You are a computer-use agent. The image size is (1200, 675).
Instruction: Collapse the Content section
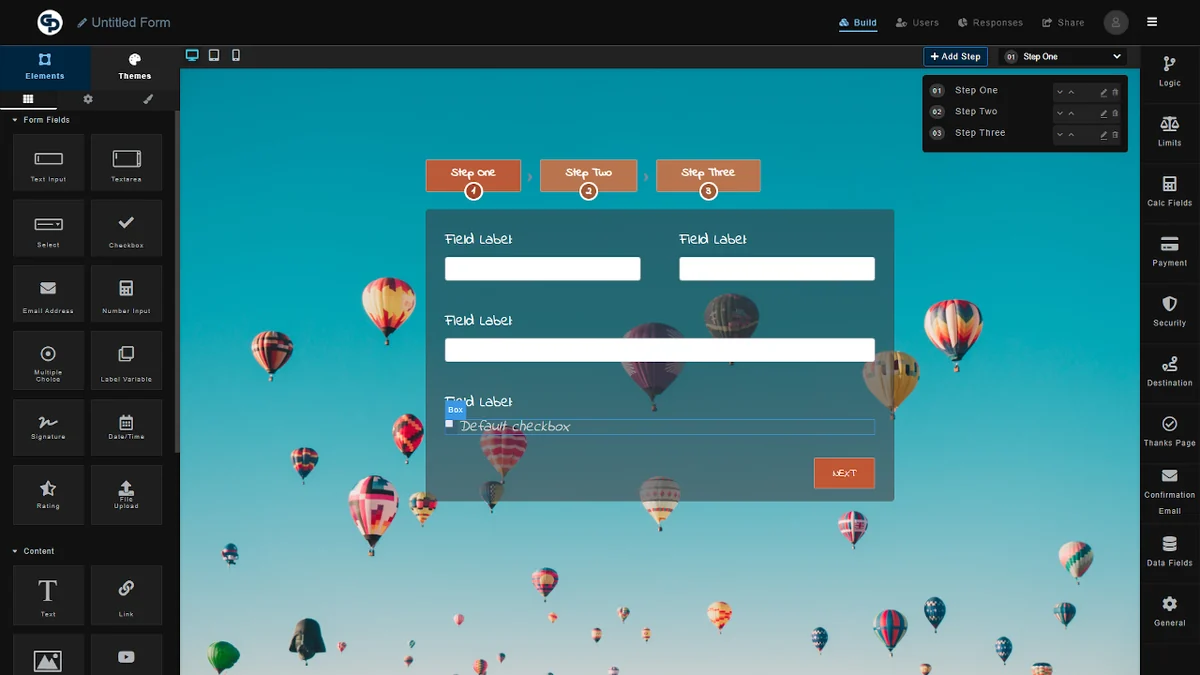(15, 551)
